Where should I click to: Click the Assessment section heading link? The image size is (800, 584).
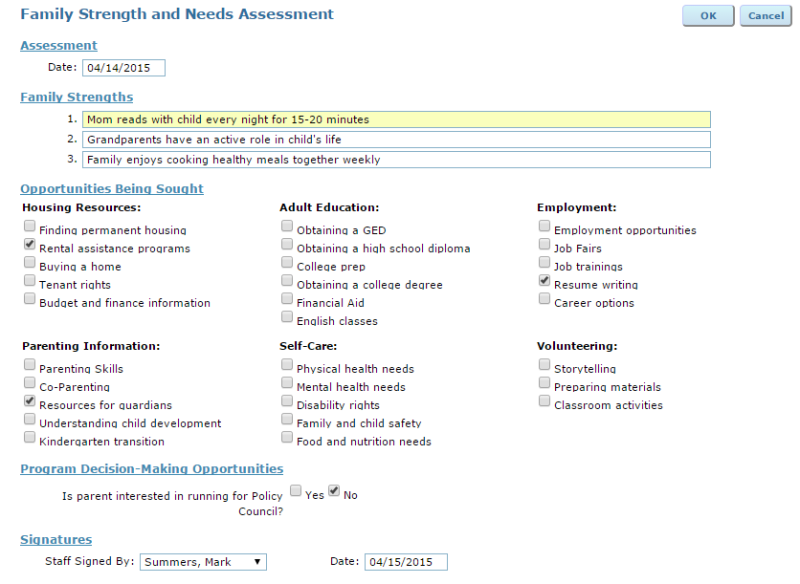click(x=59, y=45)
